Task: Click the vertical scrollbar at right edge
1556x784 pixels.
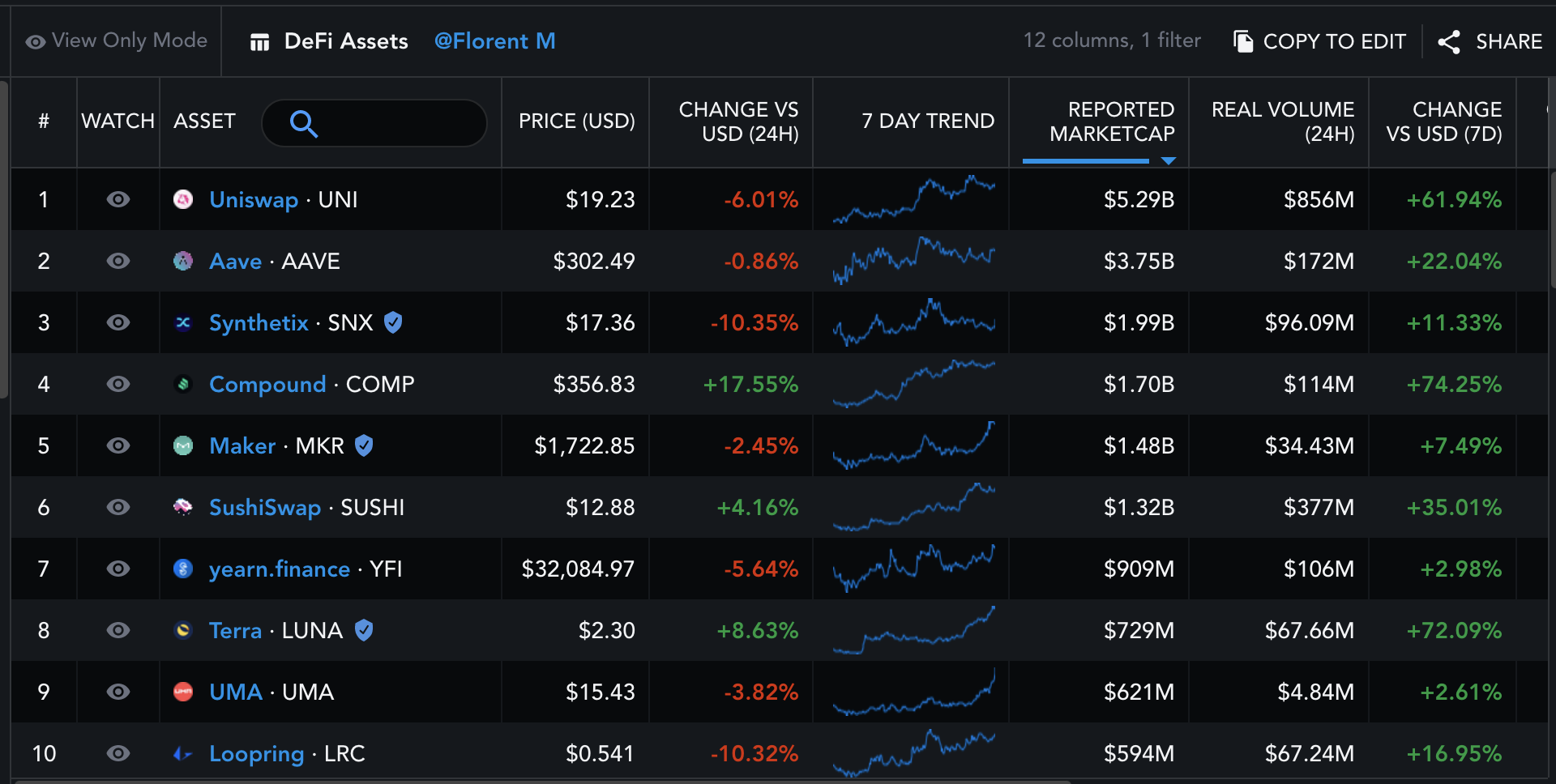Action: point(1552,231)
